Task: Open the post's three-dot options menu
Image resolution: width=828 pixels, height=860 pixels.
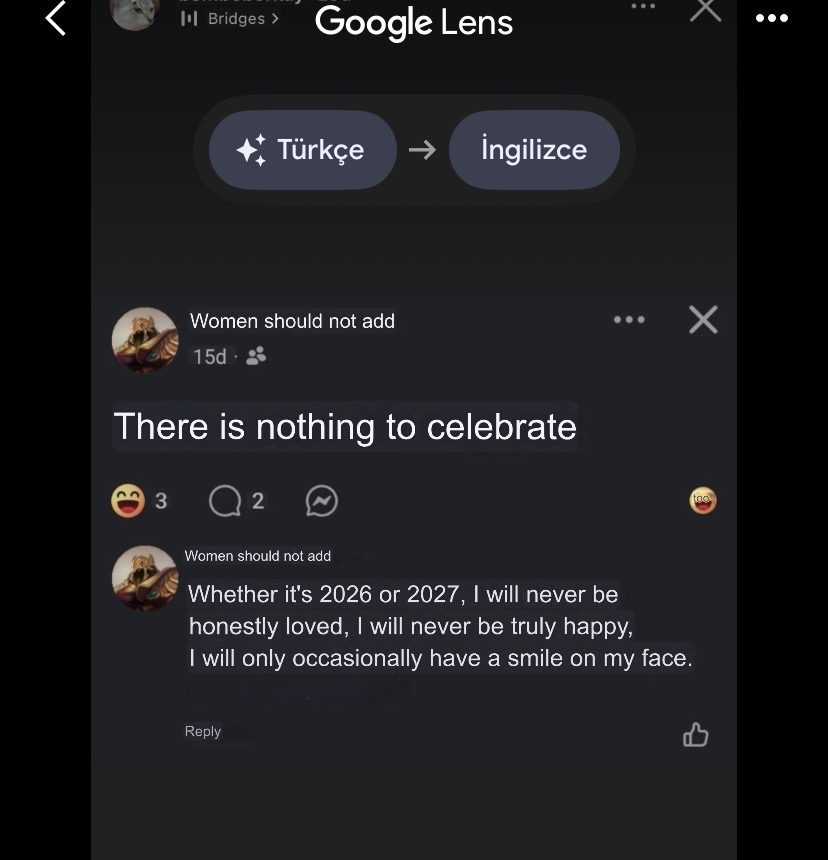Action: (x=629, y=320)
